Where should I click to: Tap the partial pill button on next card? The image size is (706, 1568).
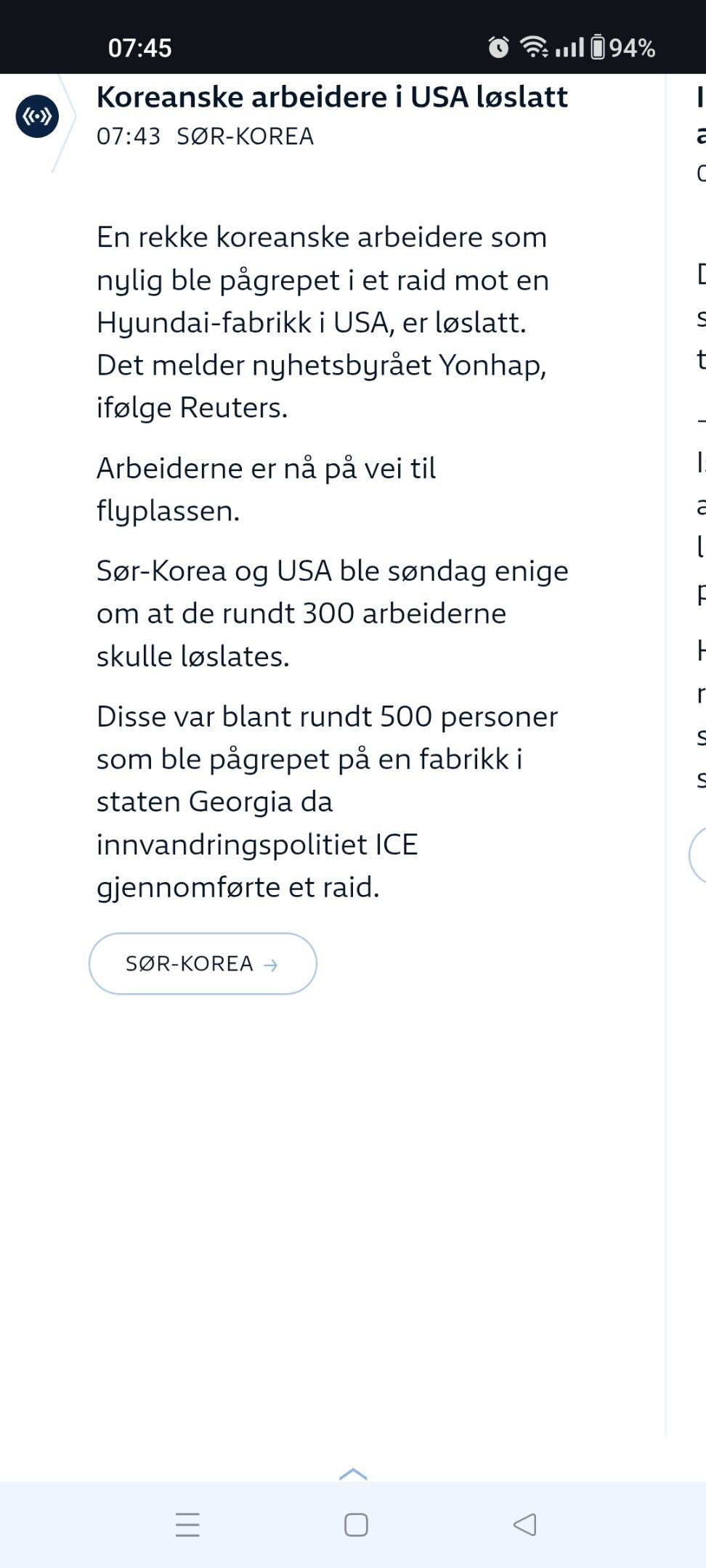coord(697,856)
